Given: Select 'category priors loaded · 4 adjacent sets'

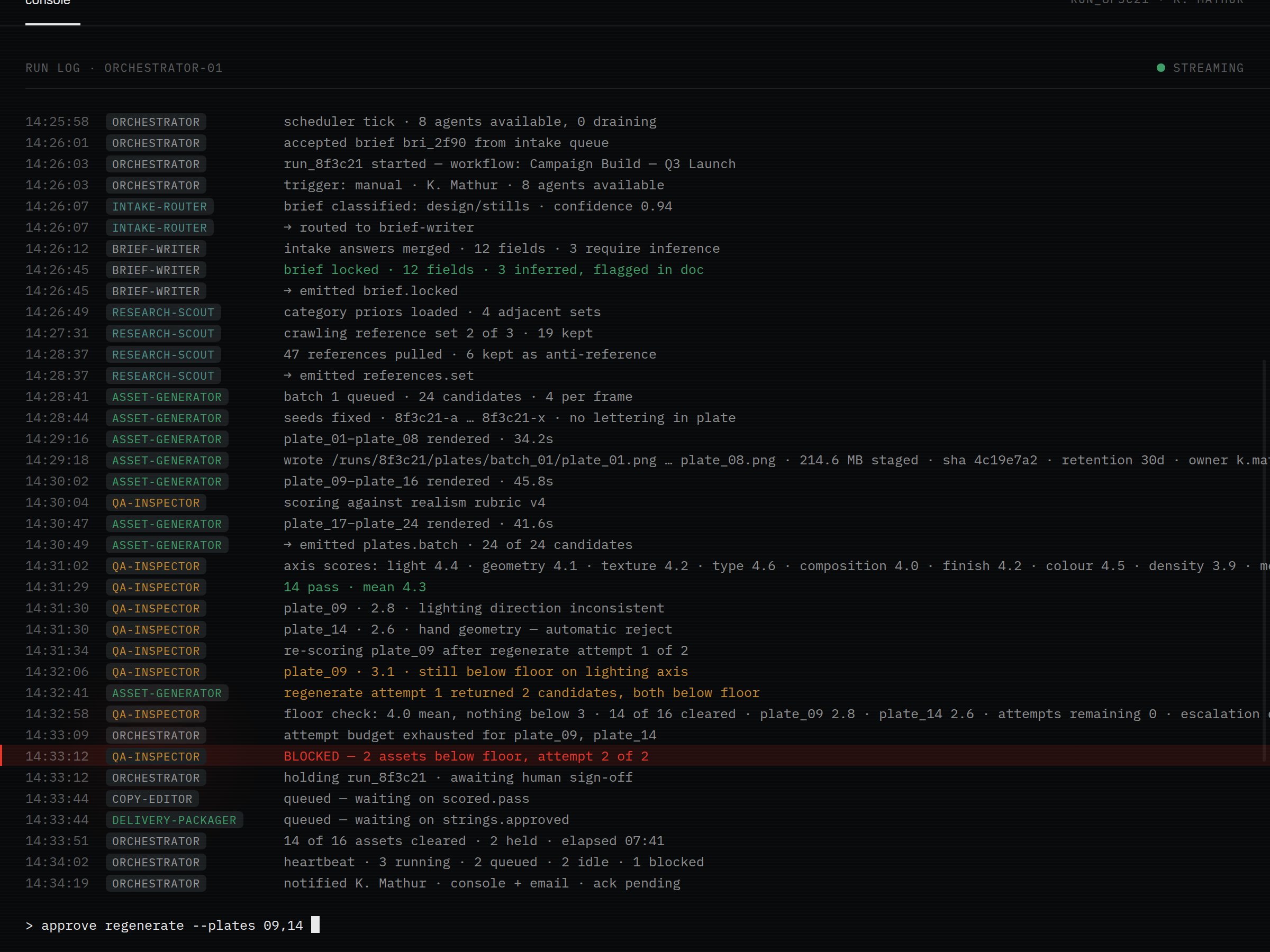Looking at the screenshot, I should point(442,312).
